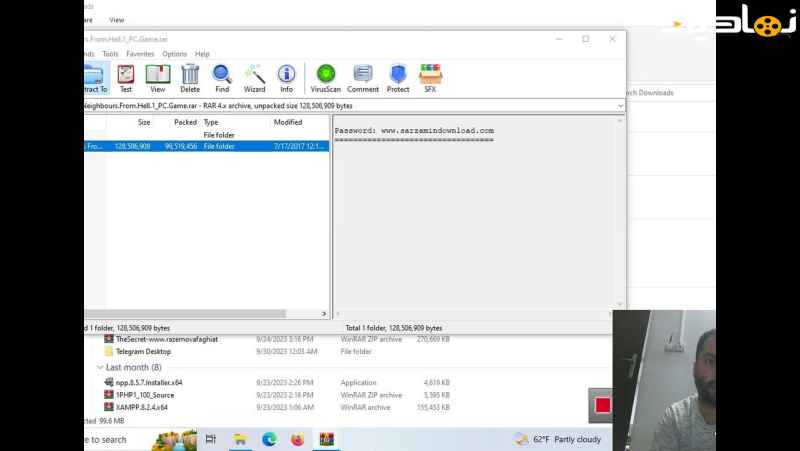Open the Find magnifier tool

tap(222, 79)
